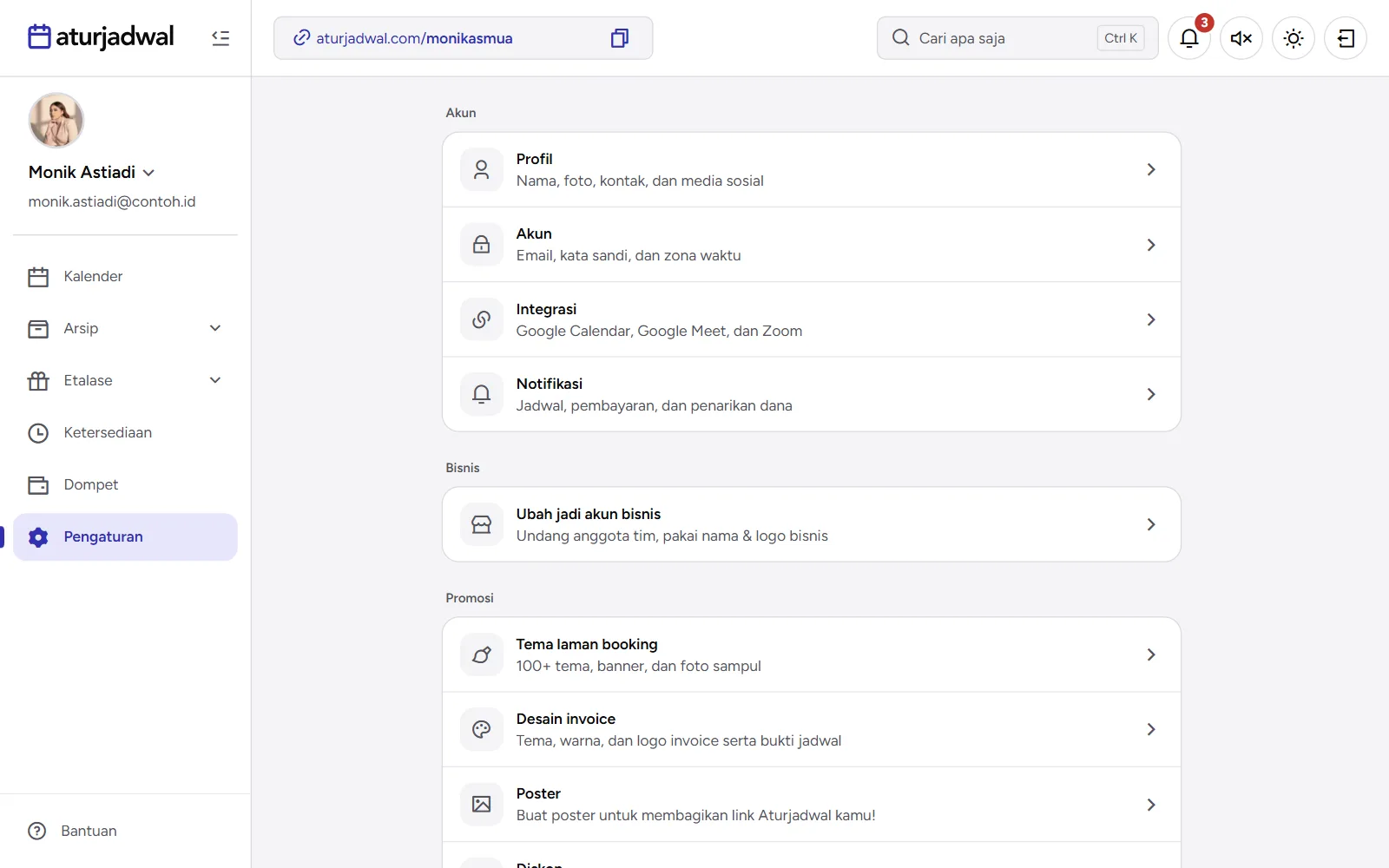This screenshot has width=1389, height=868.
Task: Click the logout icon in the header
Action: [x=1346, y=38]
